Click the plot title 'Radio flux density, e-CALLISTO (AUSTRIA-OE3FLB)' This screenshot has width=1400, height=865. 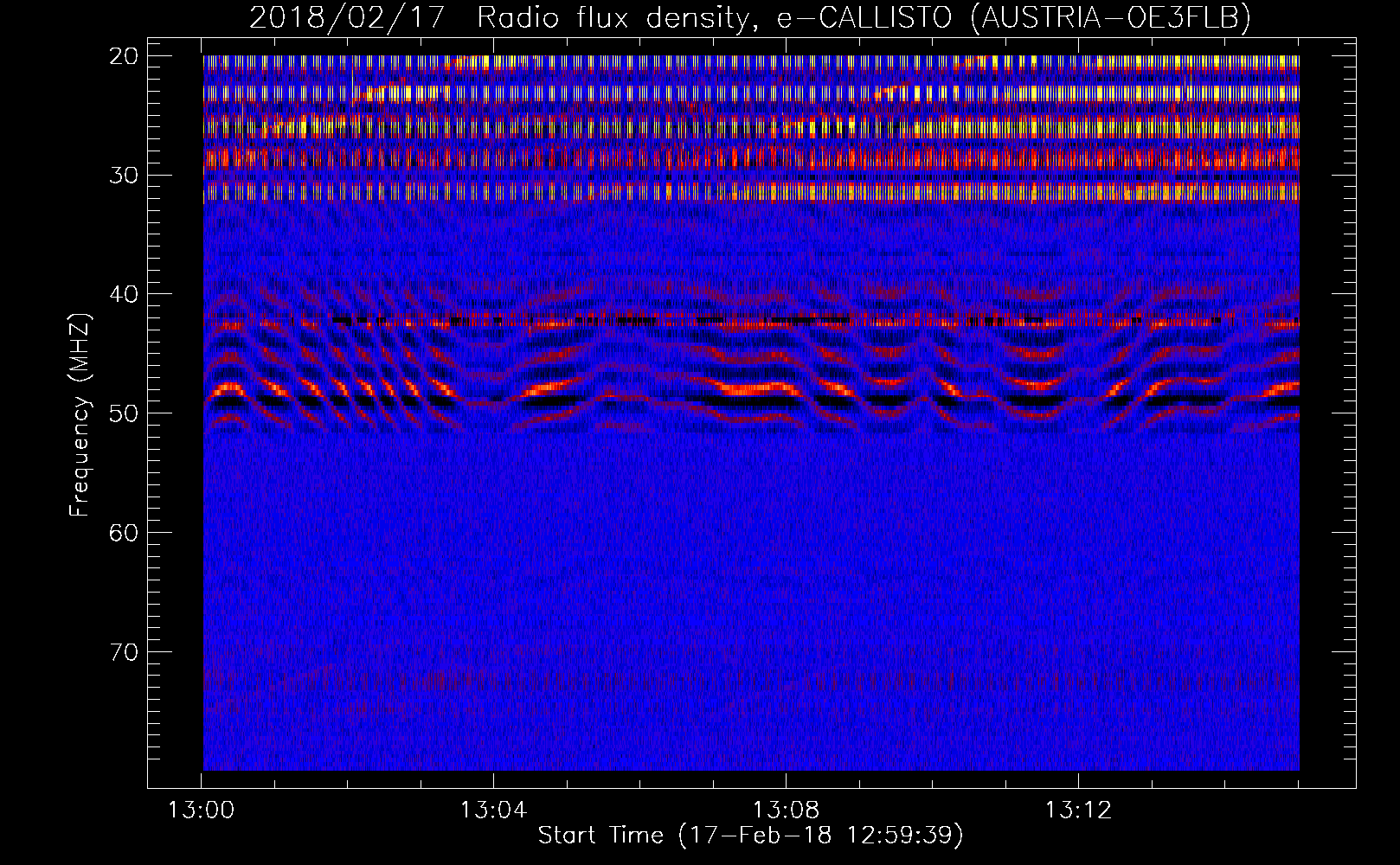pos(864,17)
